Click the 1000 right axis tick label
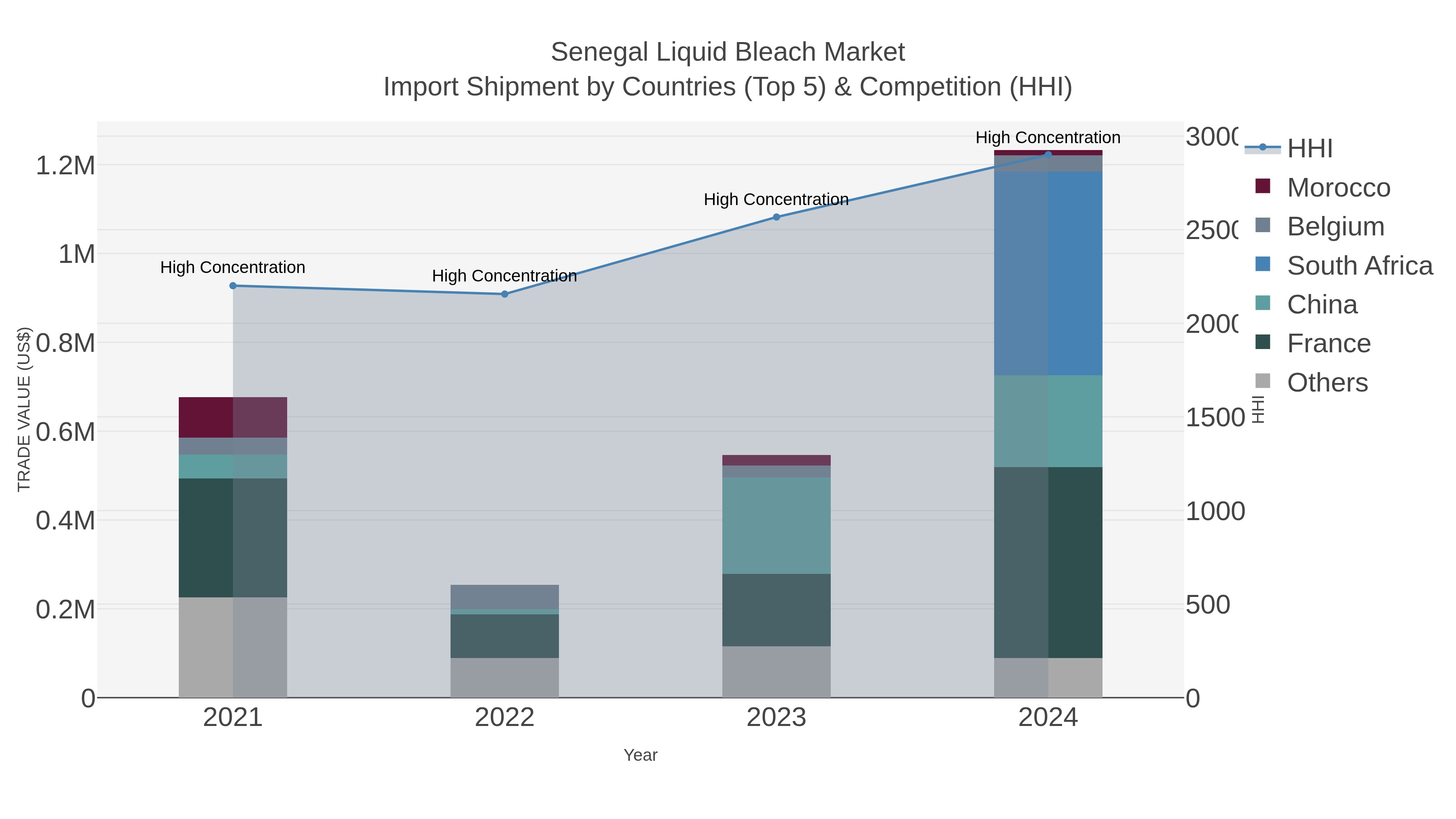 (x=1215, y=512)
